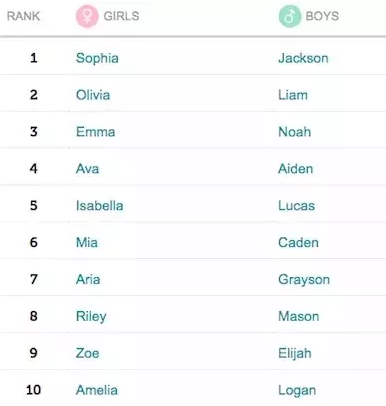View details for Lucas
Image resolution: width=386 pixels, height=406 pixels.
pos(297,206)
